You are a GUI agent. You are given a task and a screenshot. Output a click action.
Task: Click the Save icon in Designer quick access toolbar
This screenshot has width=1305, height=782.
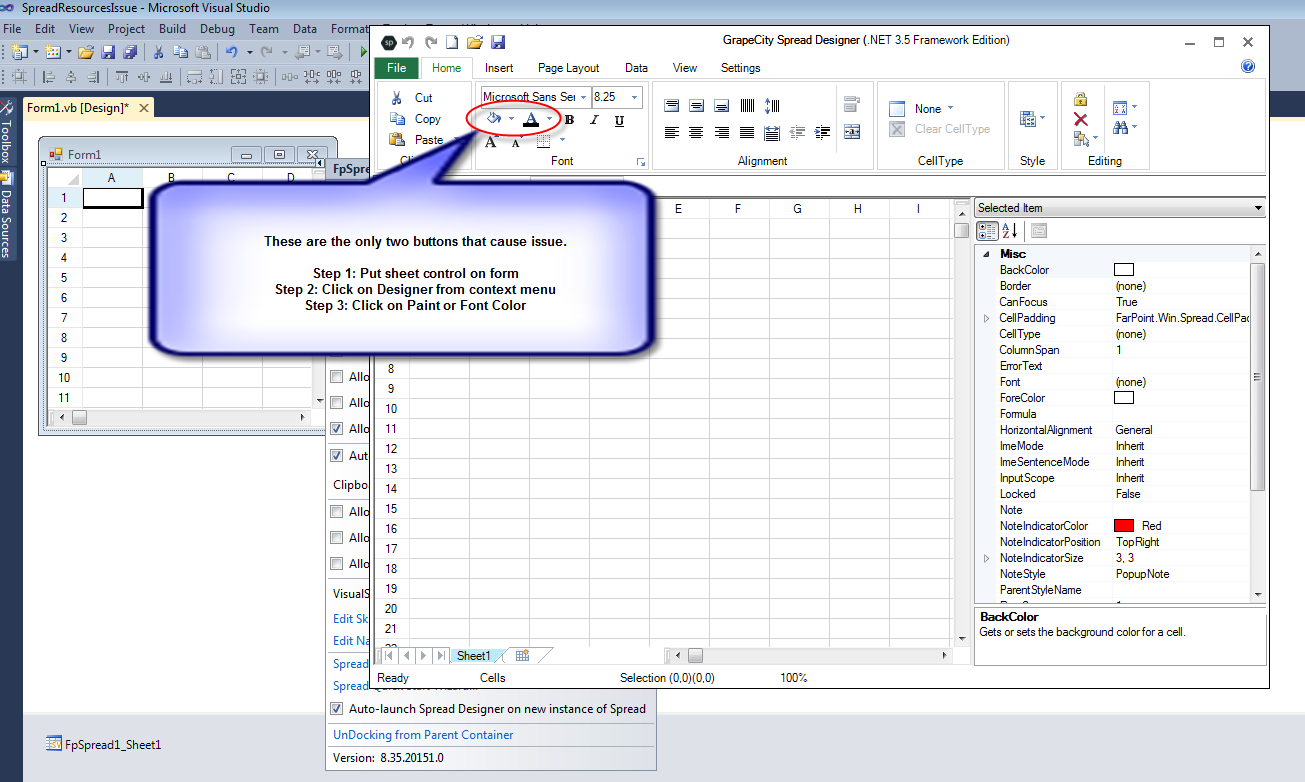pyautogui.click(x=497, y=42)
